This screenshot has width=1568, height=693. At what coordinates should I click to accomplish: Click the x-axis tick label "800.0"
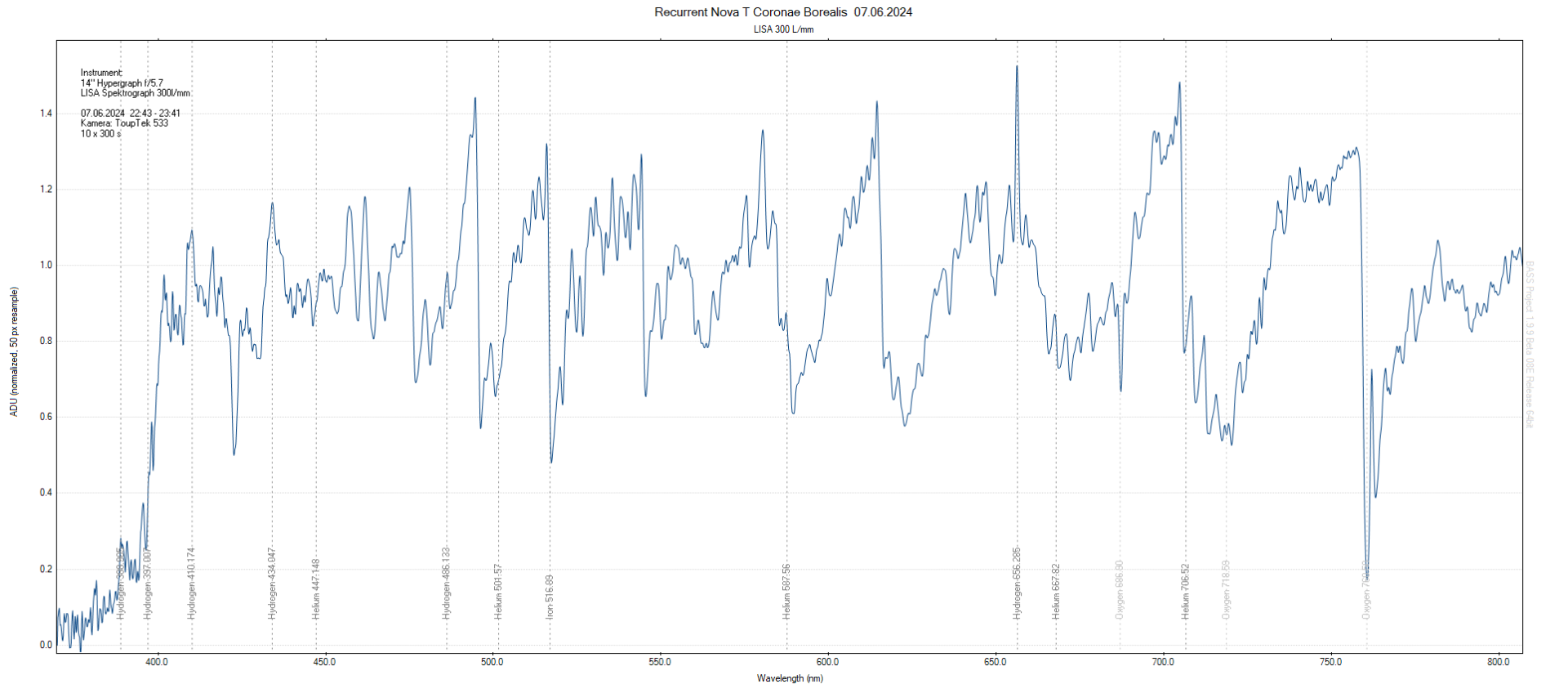click(1499, 662)
